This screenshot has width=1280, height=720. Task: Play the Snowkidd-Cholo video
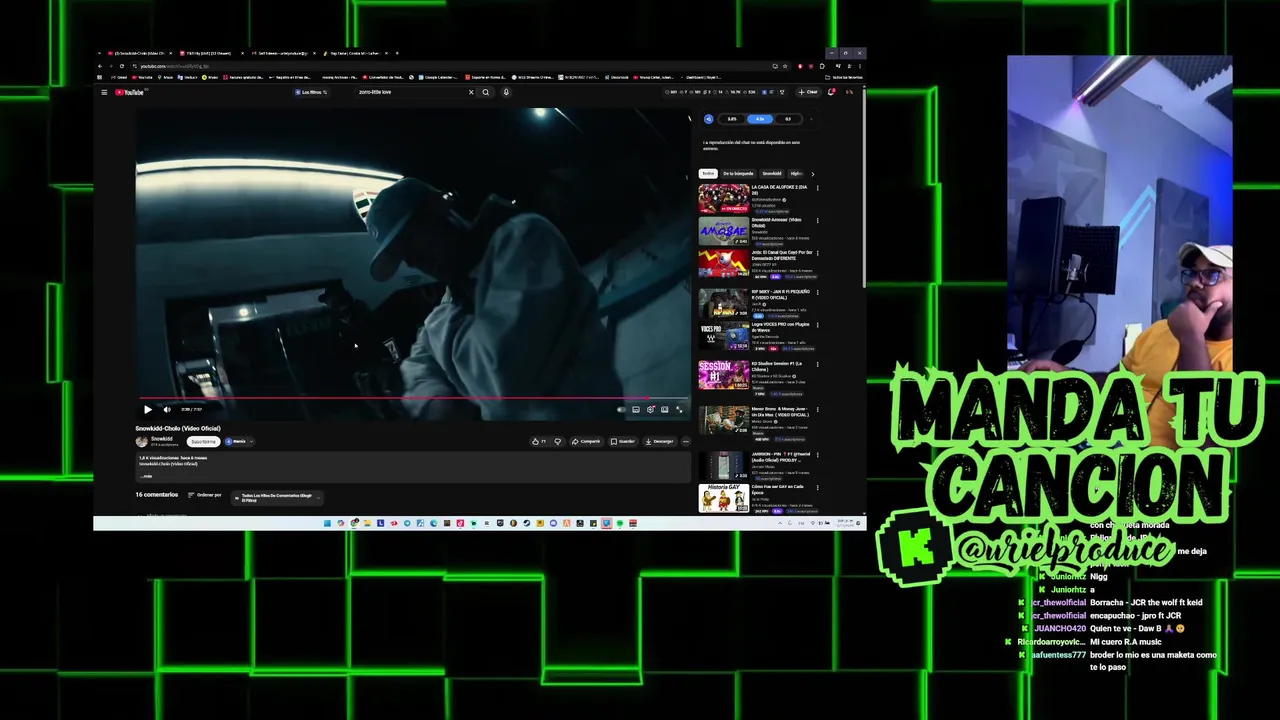[148, 409]
